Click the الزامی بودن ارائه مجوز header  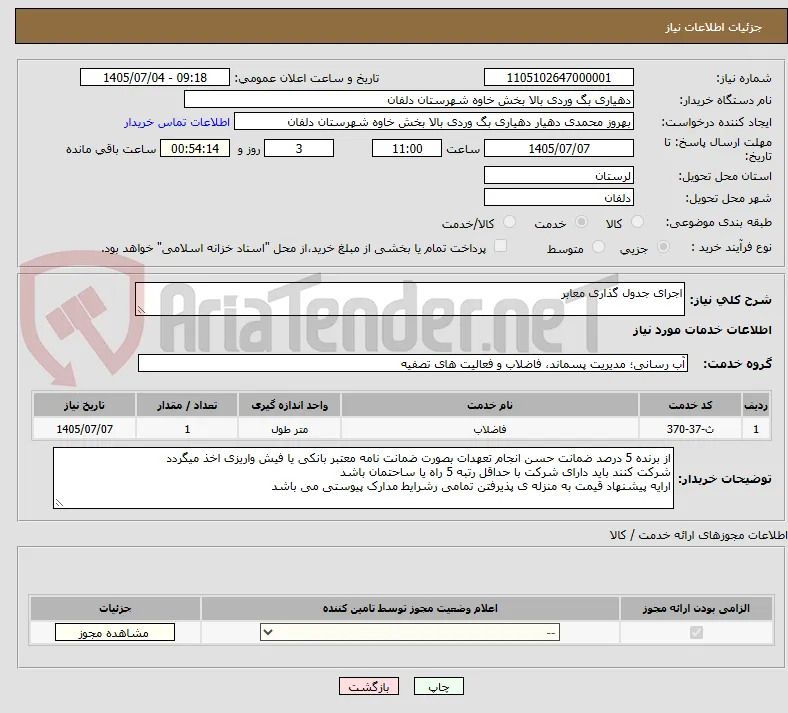[696, 608]
